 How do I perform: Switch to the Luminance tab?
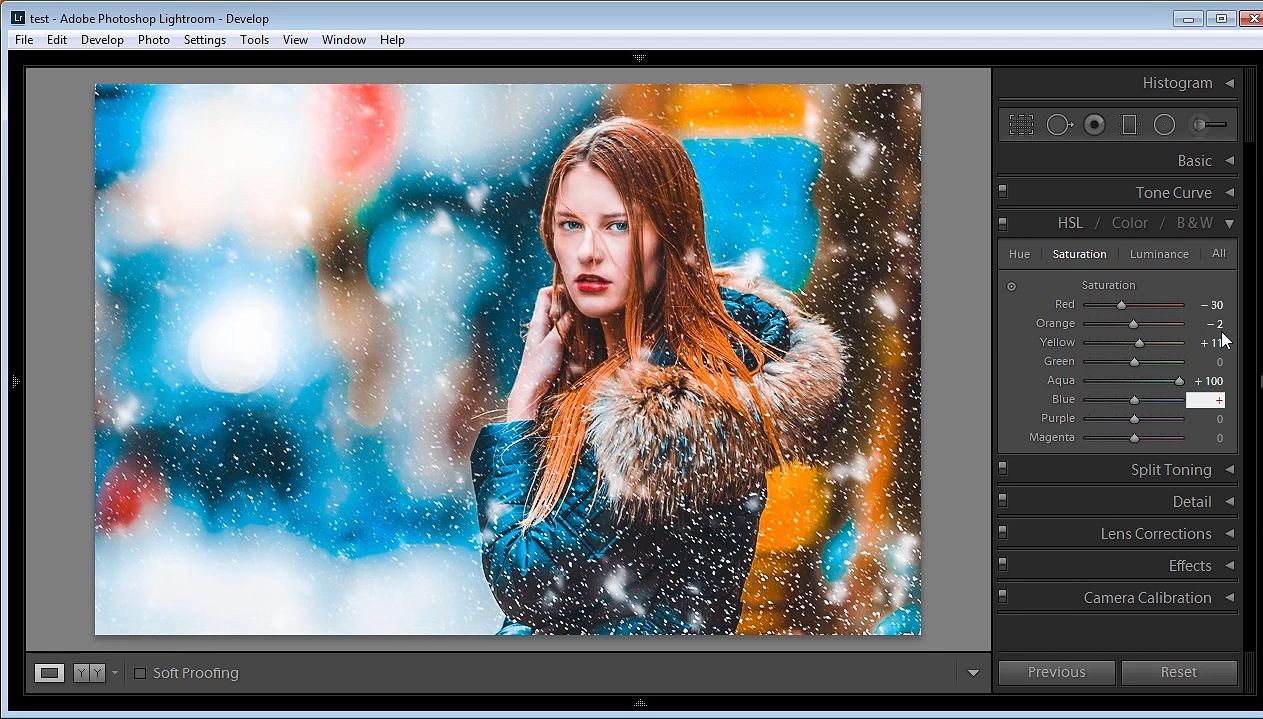[1159, 254]
